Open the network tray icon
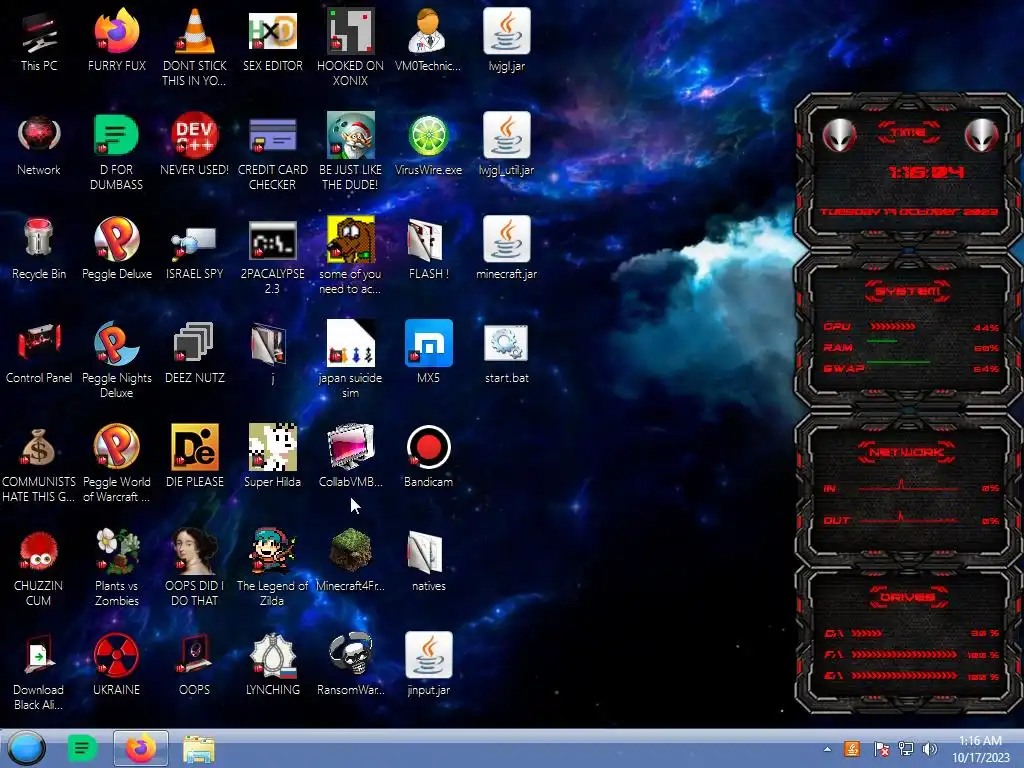This screenshot has height=768, width=1024. point(906,749)
